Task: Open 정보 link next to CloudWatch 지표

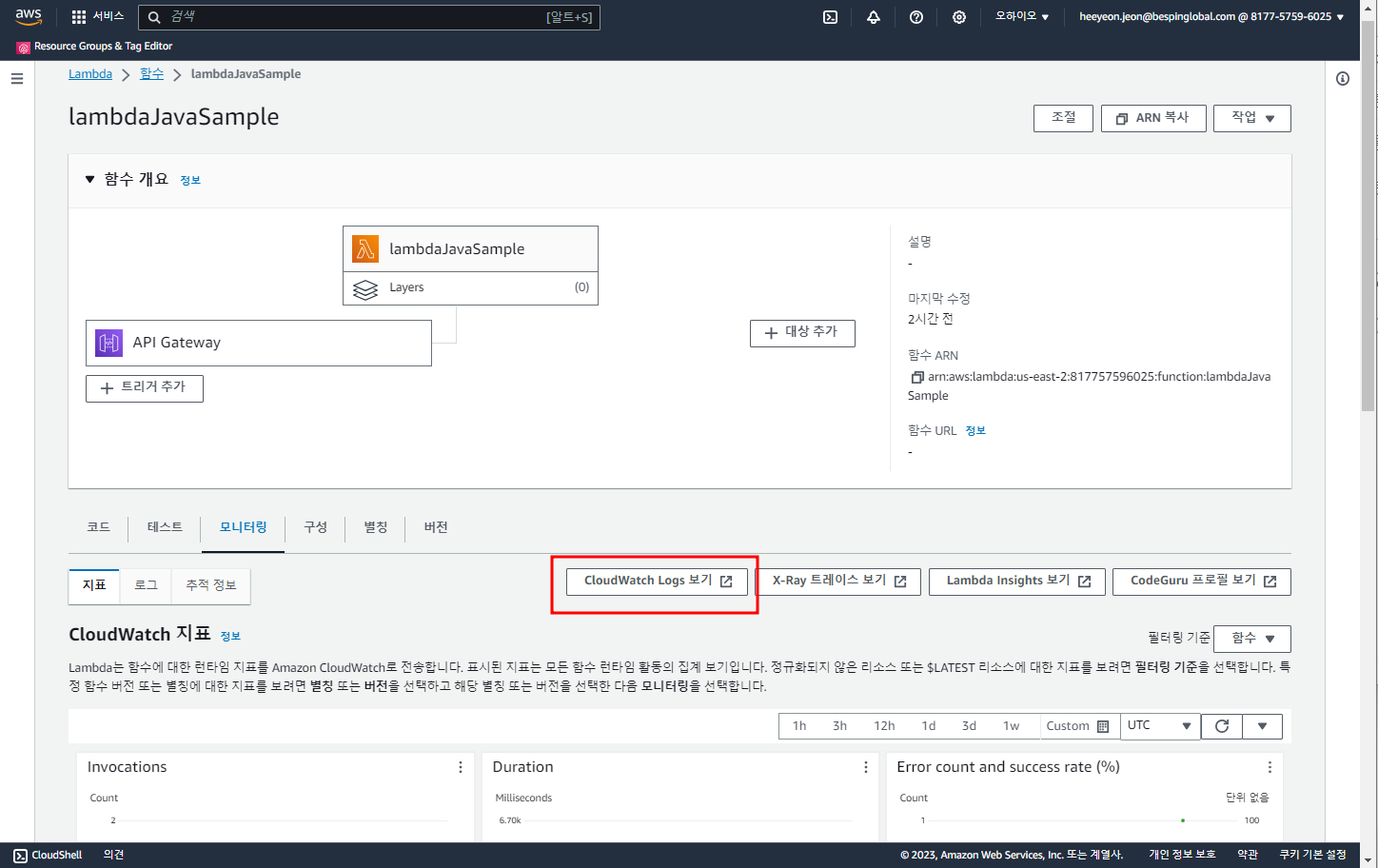Action: pyautogui.click(x=230, y=636)
